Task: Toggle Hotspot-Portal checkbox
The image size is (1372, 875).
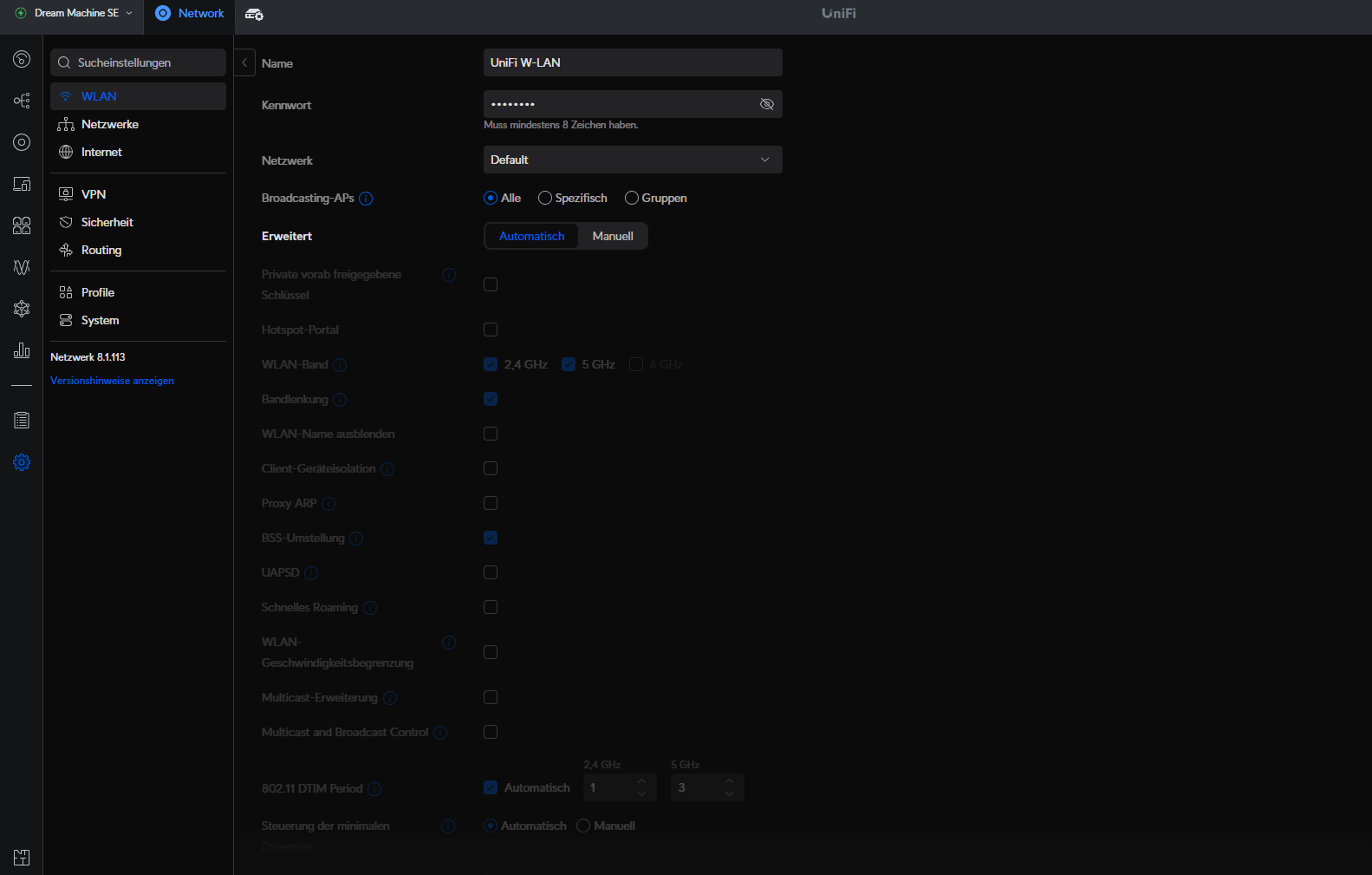Action: pyautogui.click(x=491, y=330)
